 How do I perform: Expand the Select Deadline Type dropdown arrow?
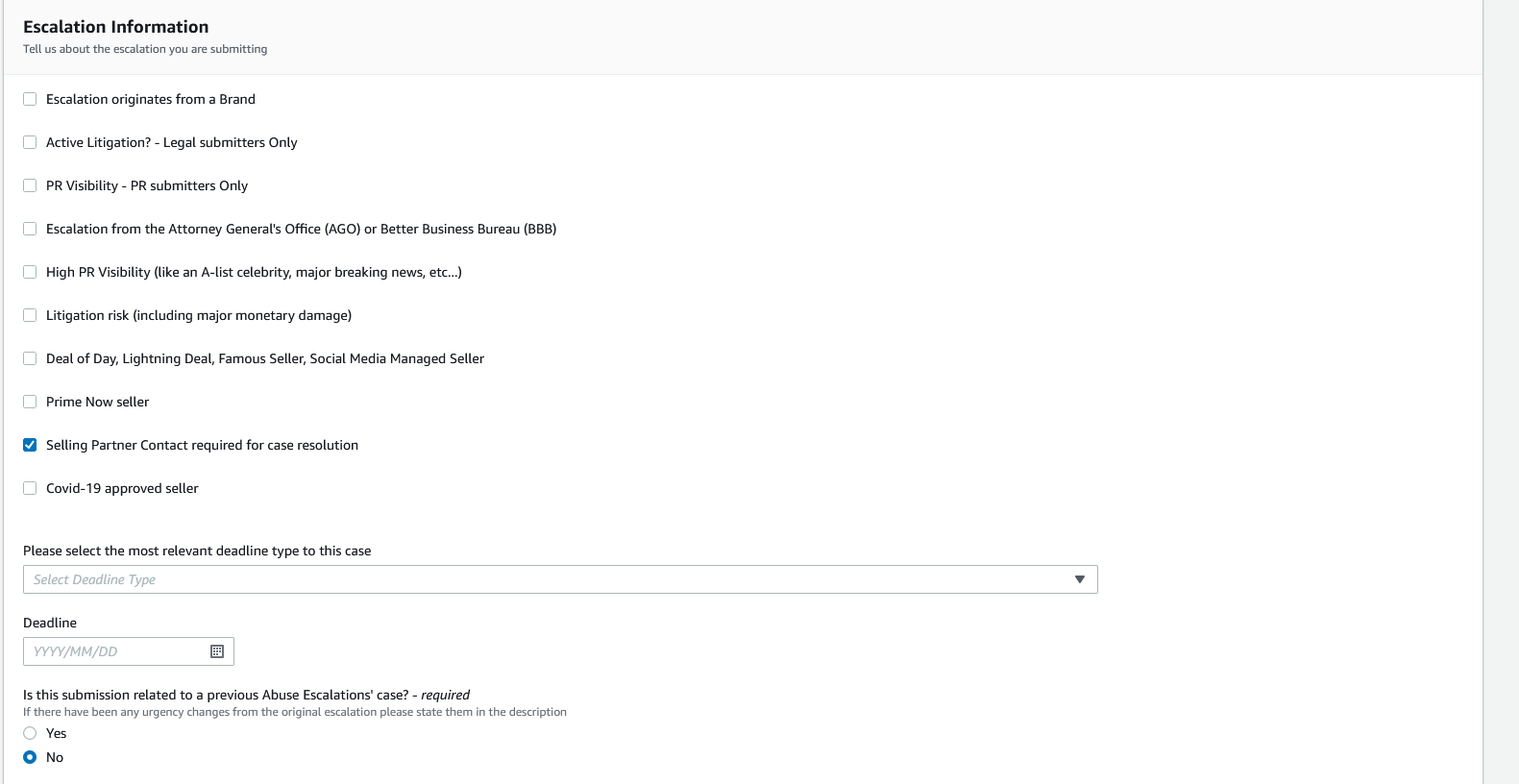tap(1080, 579)
